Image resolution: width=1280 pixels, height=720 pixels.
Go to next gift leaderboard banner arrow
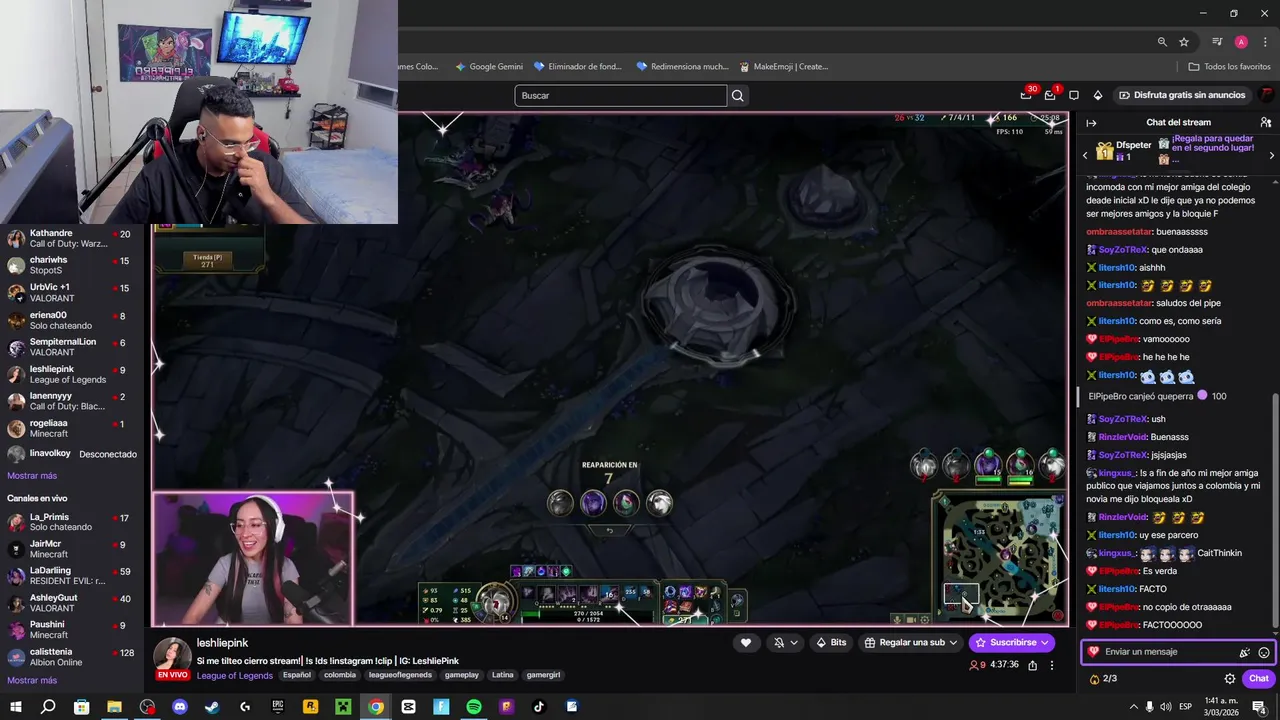(1271, 156)
